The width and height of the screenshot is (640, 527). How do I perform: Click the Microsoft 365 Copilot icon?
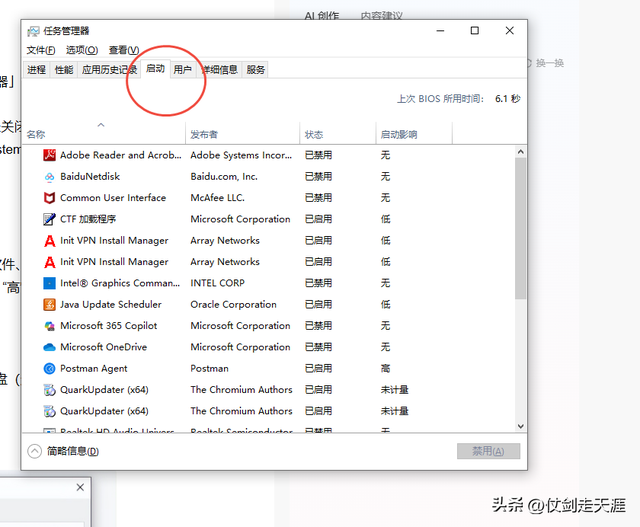(x=49, y=326)
